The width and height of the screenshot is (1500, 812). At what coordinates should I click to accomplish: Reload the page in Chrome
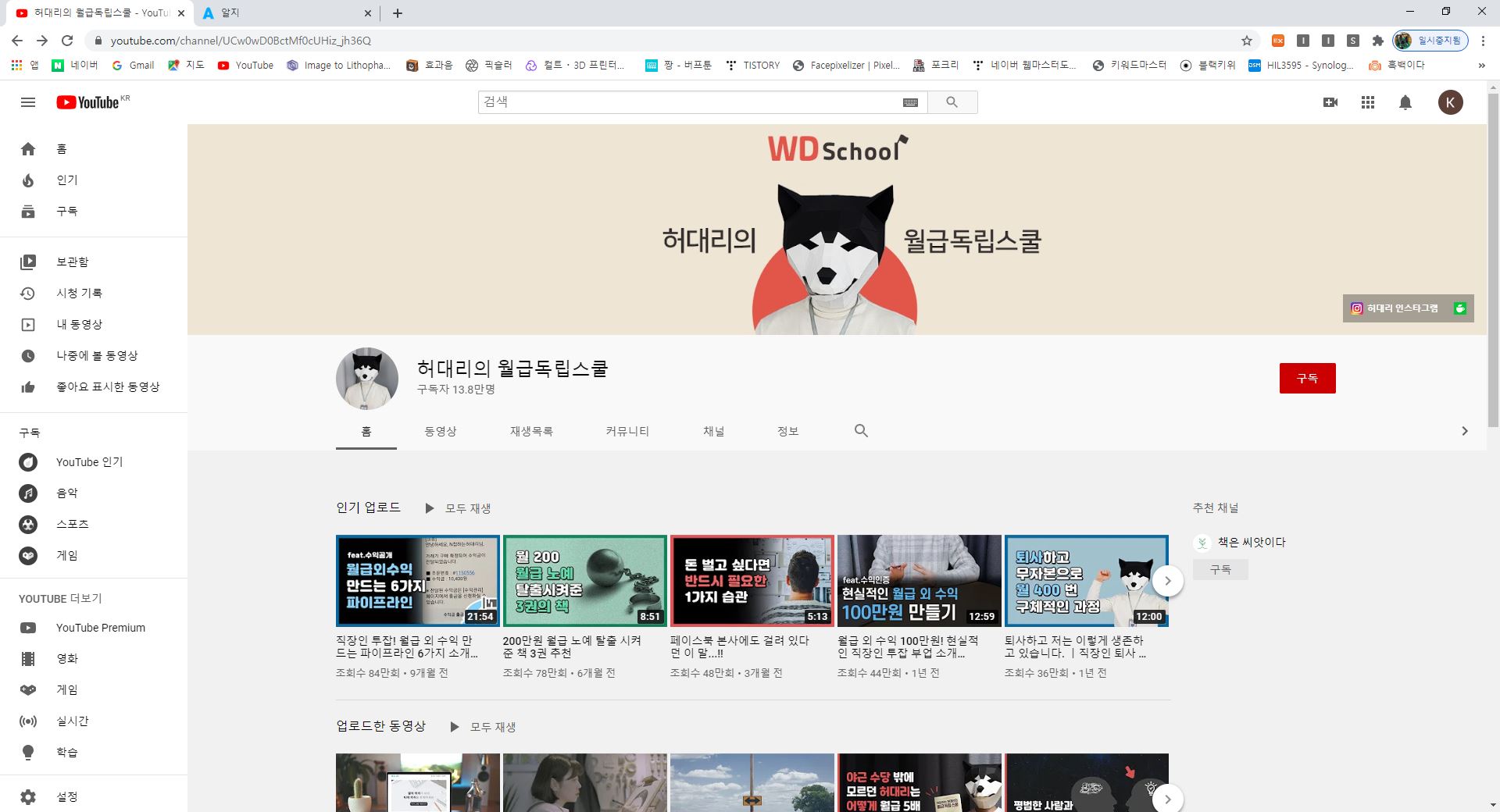pyautogui.click(x=67, y=41)
